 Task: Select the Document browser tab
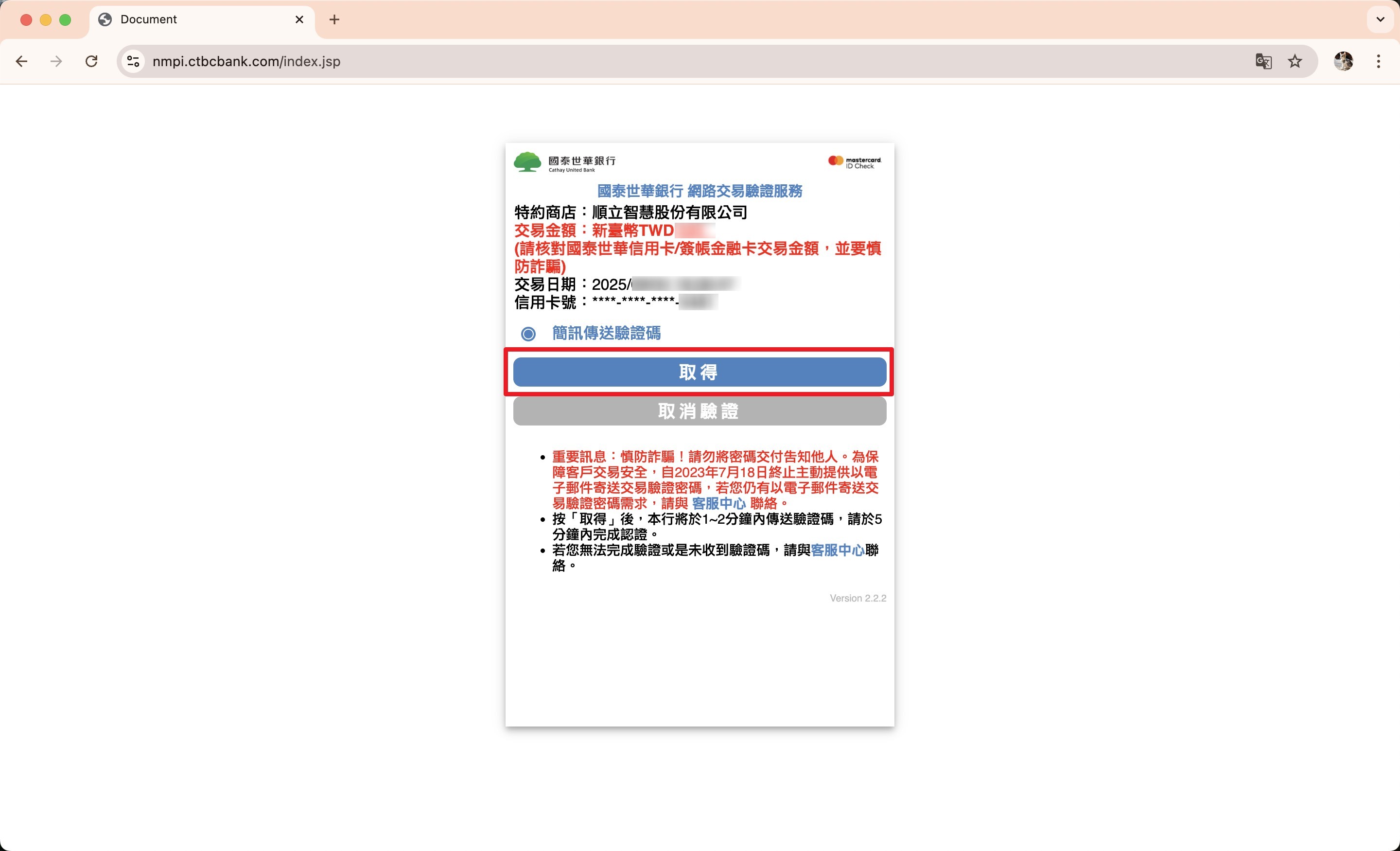(202, 20)
